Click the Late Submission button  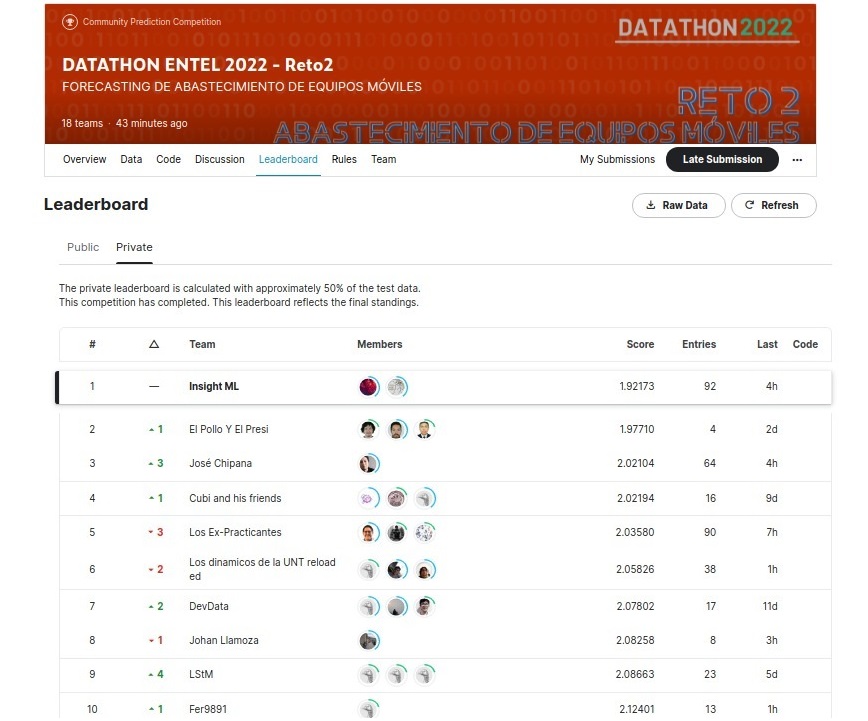click(x=722, y=159)
